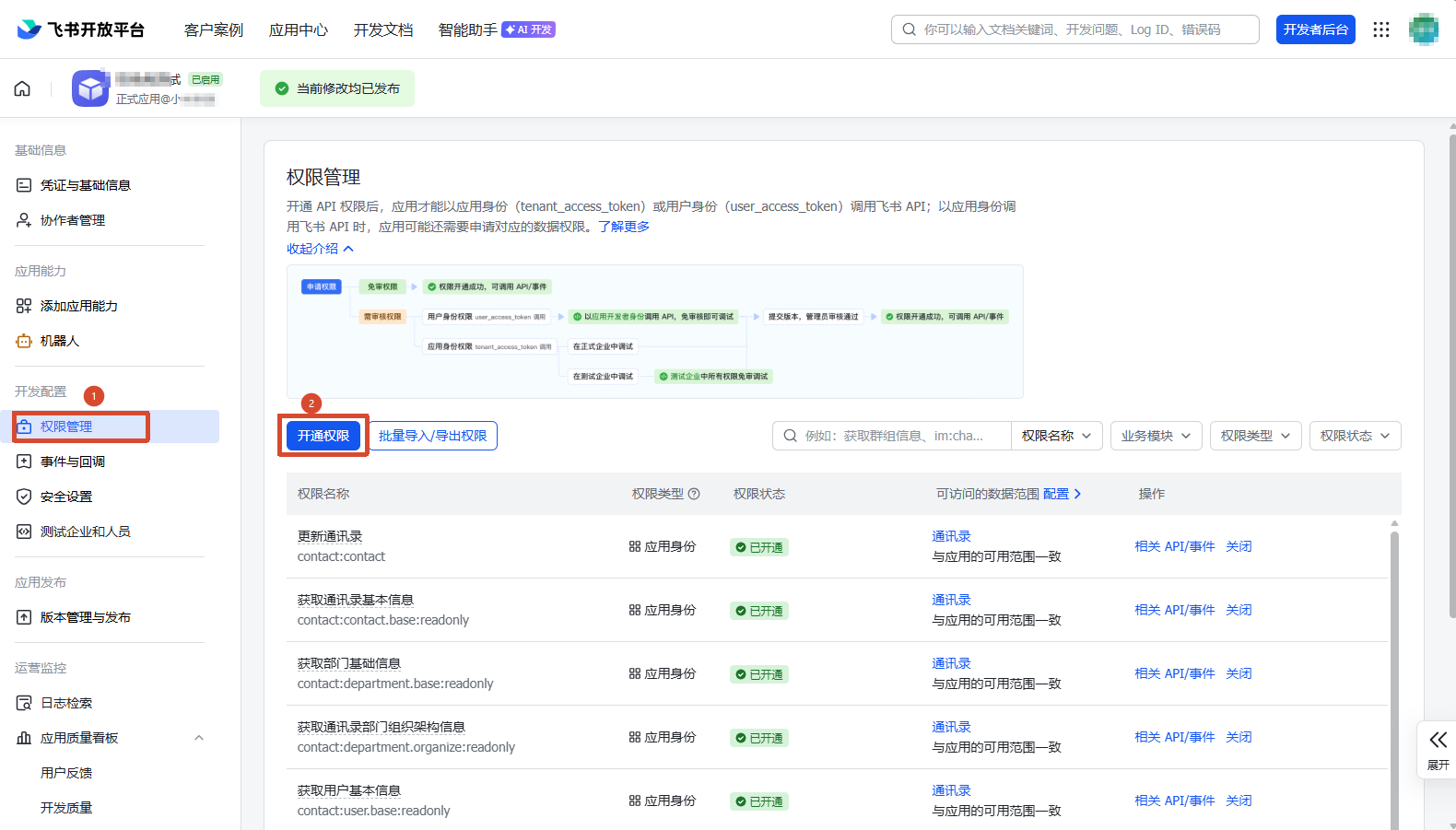Click the 版本管理与发布 upload icon

(x=24, y=617)
